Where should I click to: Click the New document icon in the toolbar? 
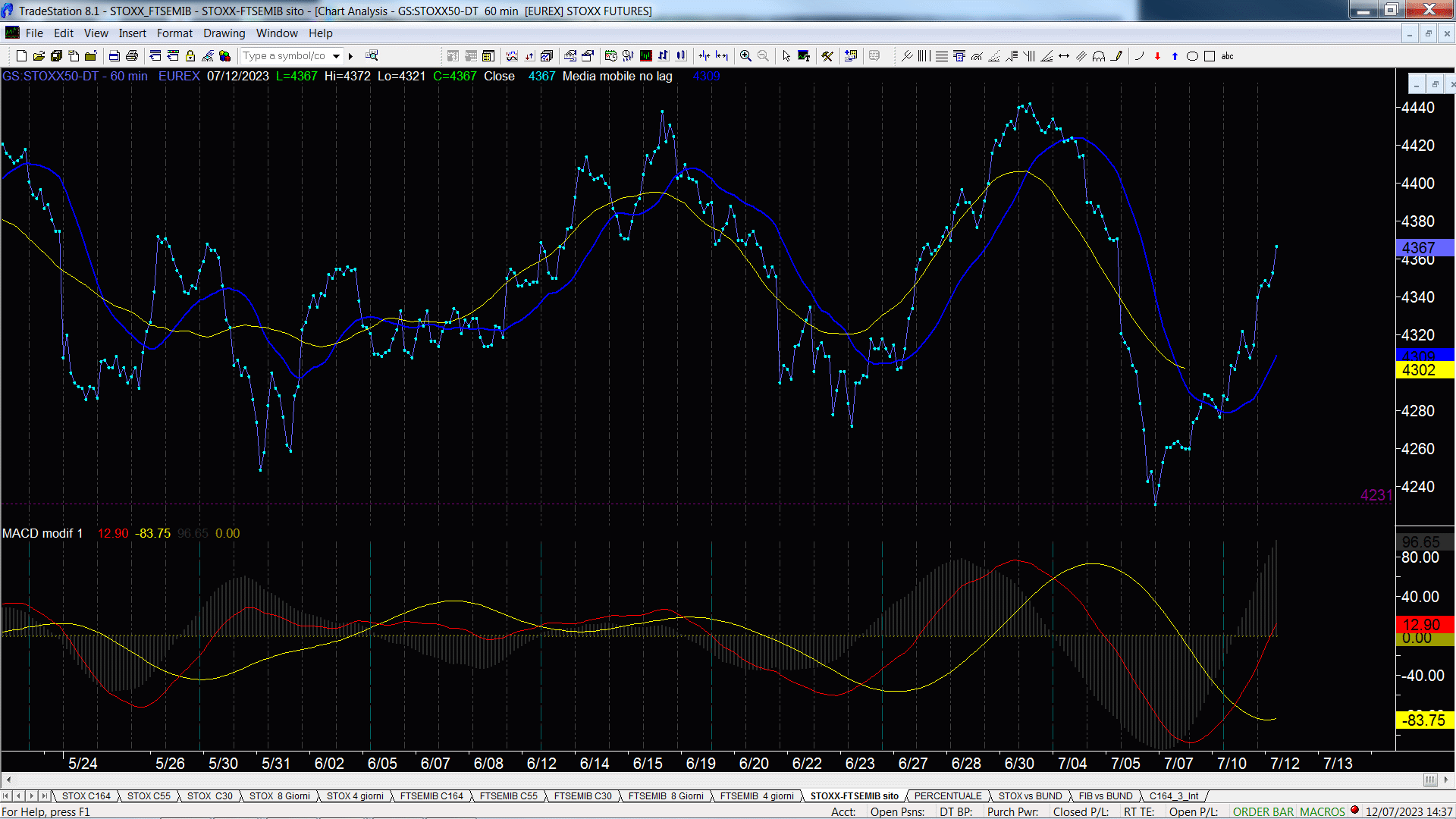click(x=21, y=55)
